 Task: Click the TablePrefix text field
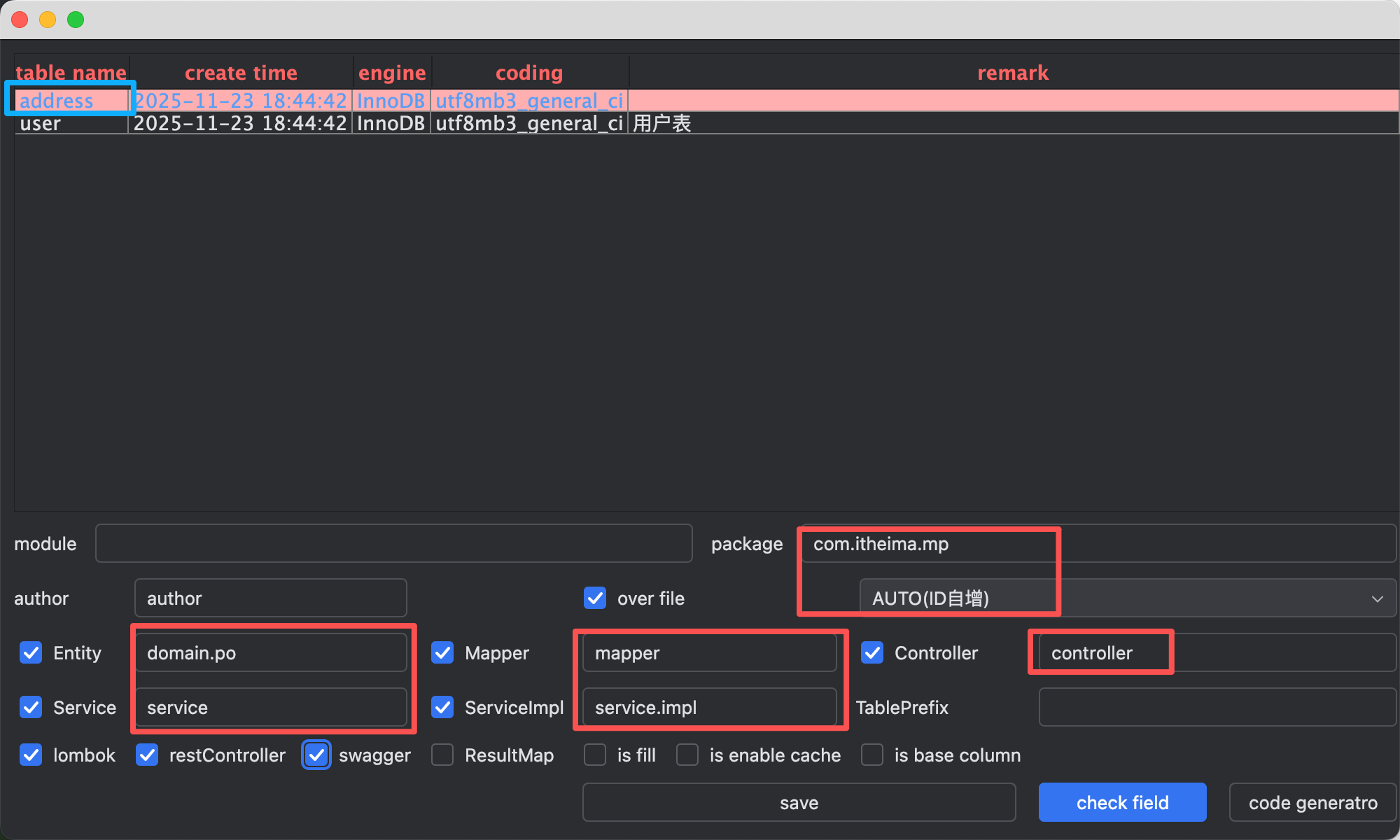coord(1217,707)
